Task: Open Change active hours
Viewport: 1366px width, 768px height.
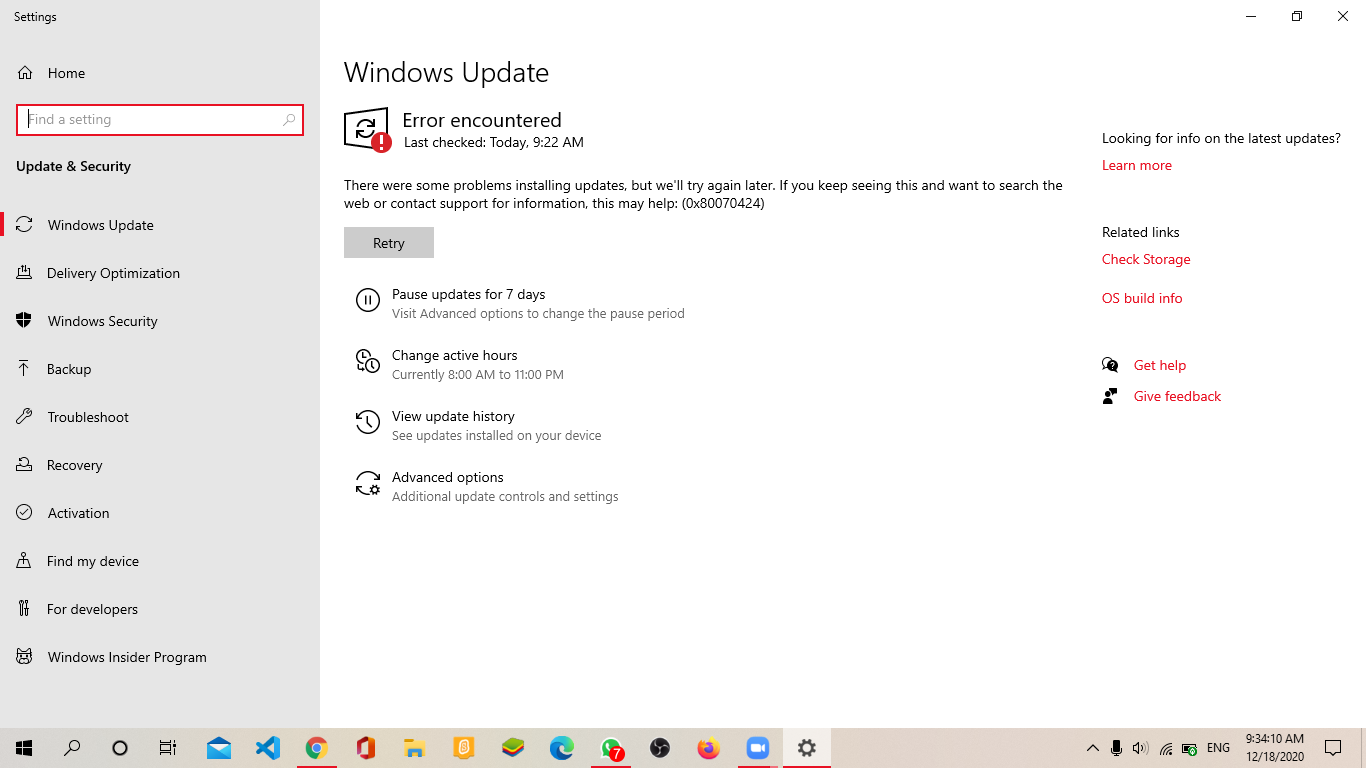Action: click(x=460, y=364)
